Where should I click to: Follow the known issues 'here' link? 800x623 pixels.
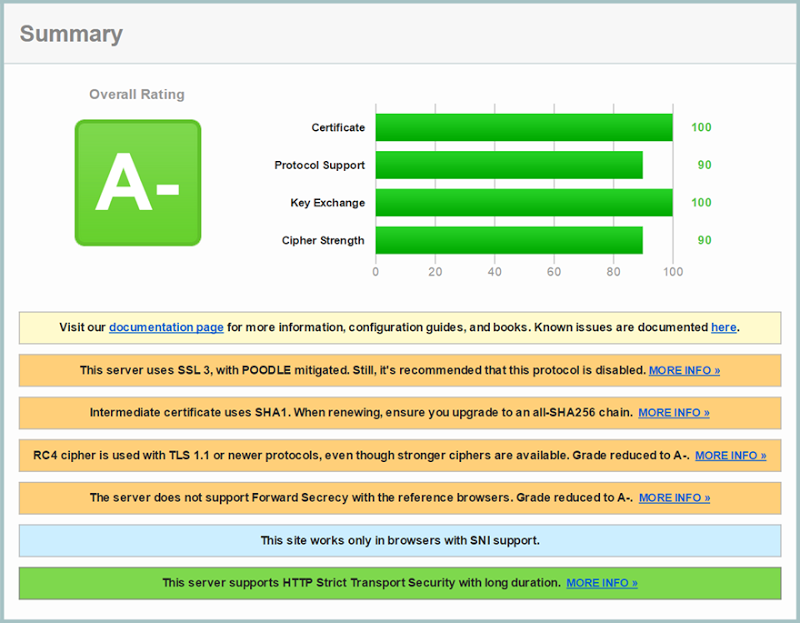click(x=723, y=327)
